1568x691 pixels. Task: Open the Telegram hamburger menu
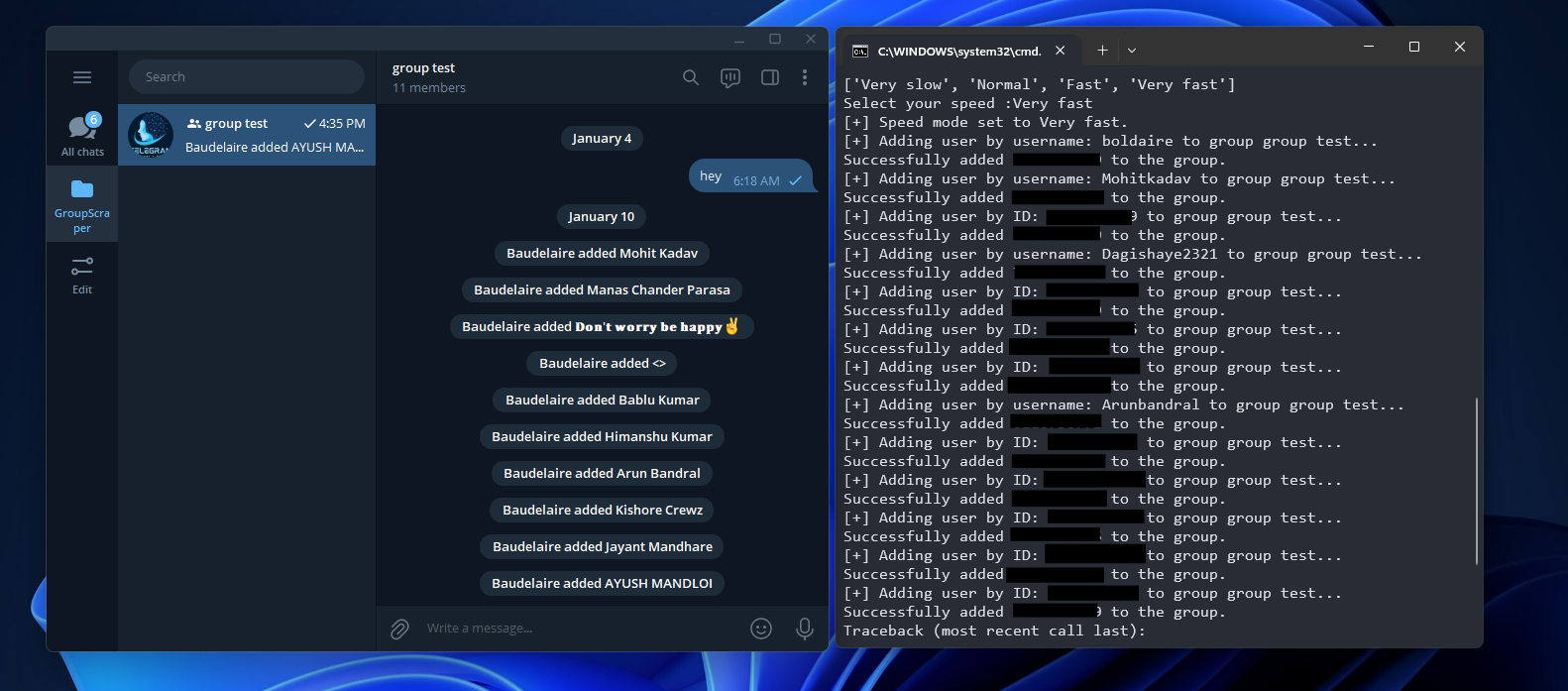coord(82,77)
